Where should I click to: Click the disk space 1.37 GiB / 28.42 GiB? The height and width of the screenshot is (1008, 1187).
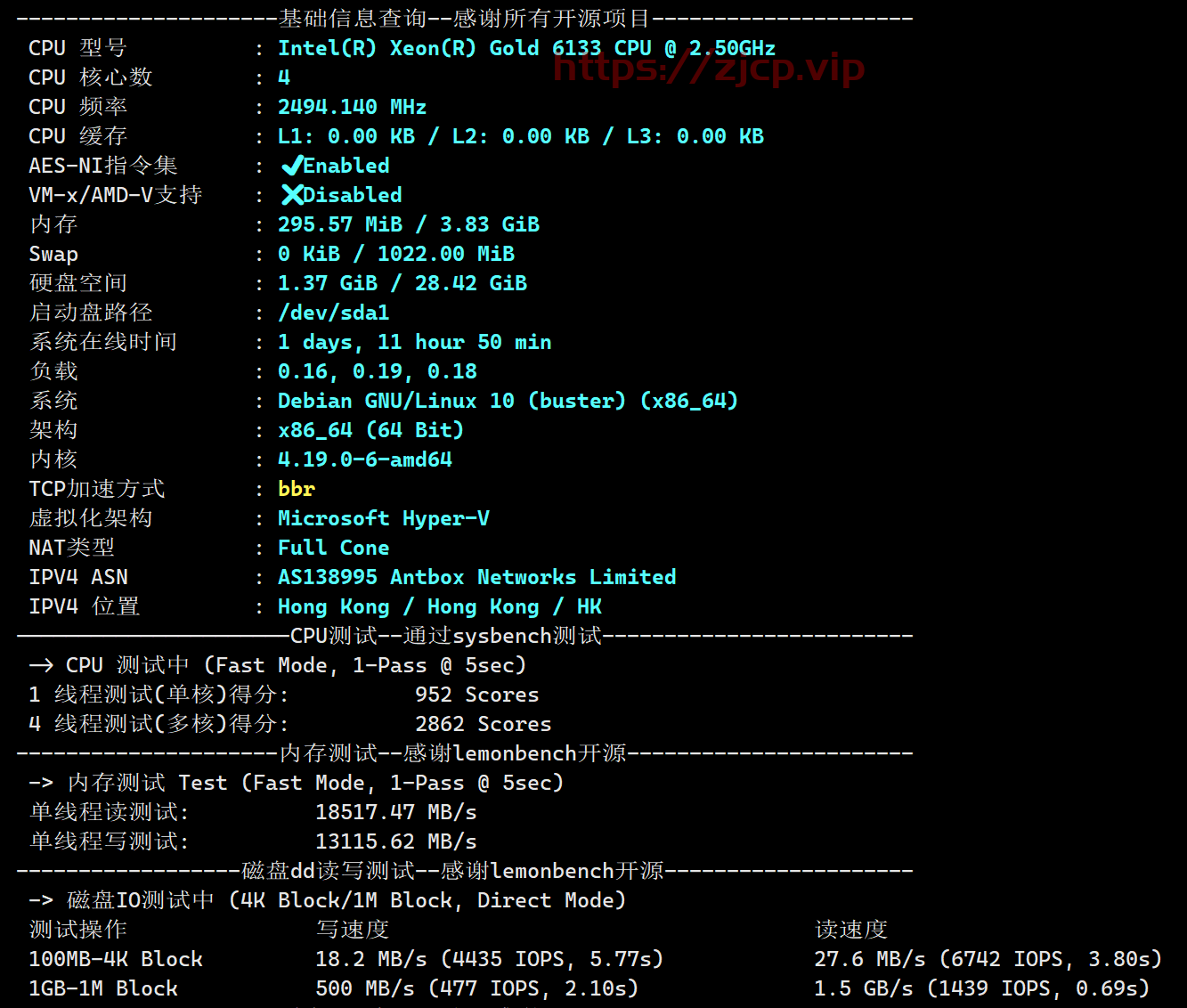(x=402, y=283)
